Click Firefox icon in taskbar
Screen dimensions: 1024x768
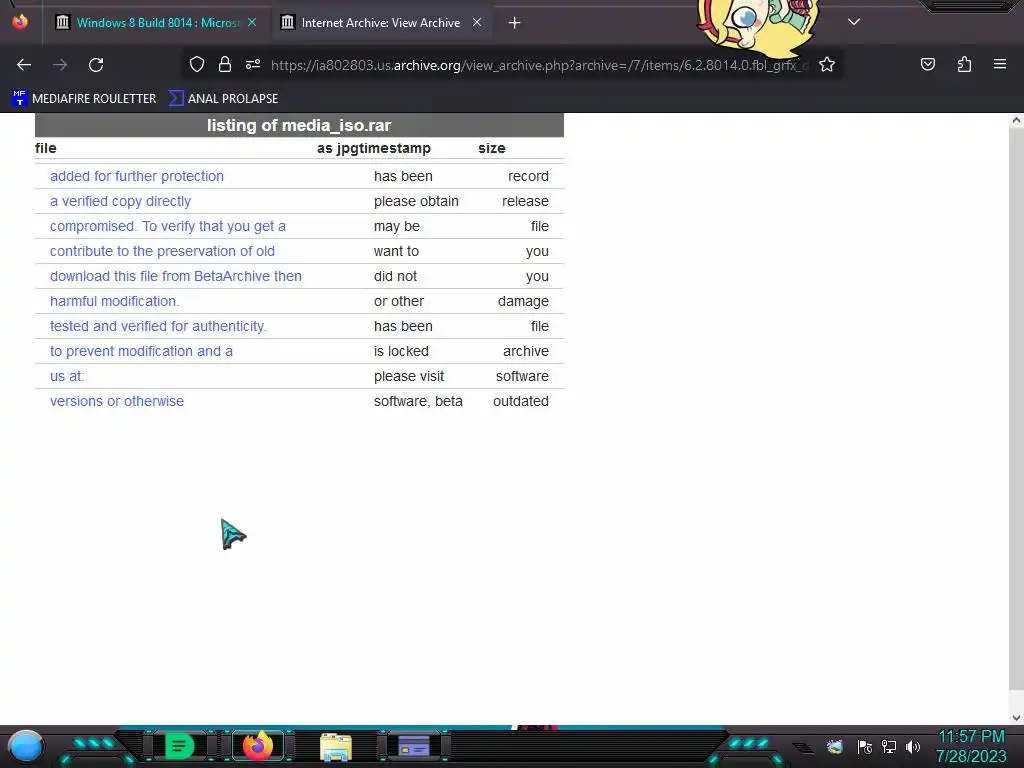(x=257, y=746)
